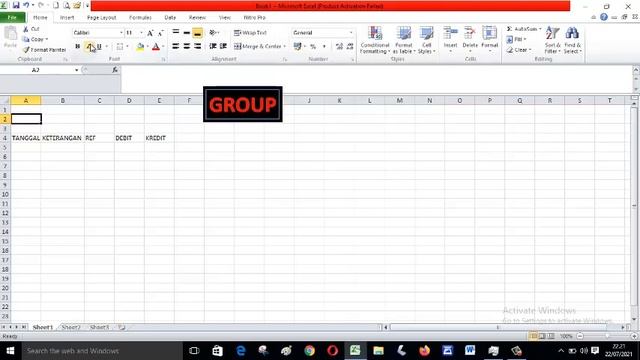Increase the decimal places
640x360 pixels.
(x=339, y=47)
